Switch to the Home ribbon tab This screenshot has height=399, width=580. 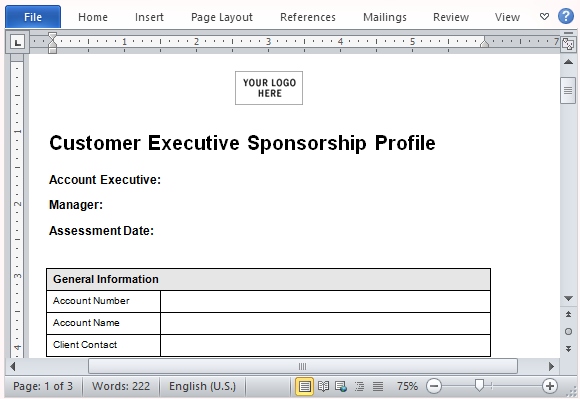tap(93, 17)
